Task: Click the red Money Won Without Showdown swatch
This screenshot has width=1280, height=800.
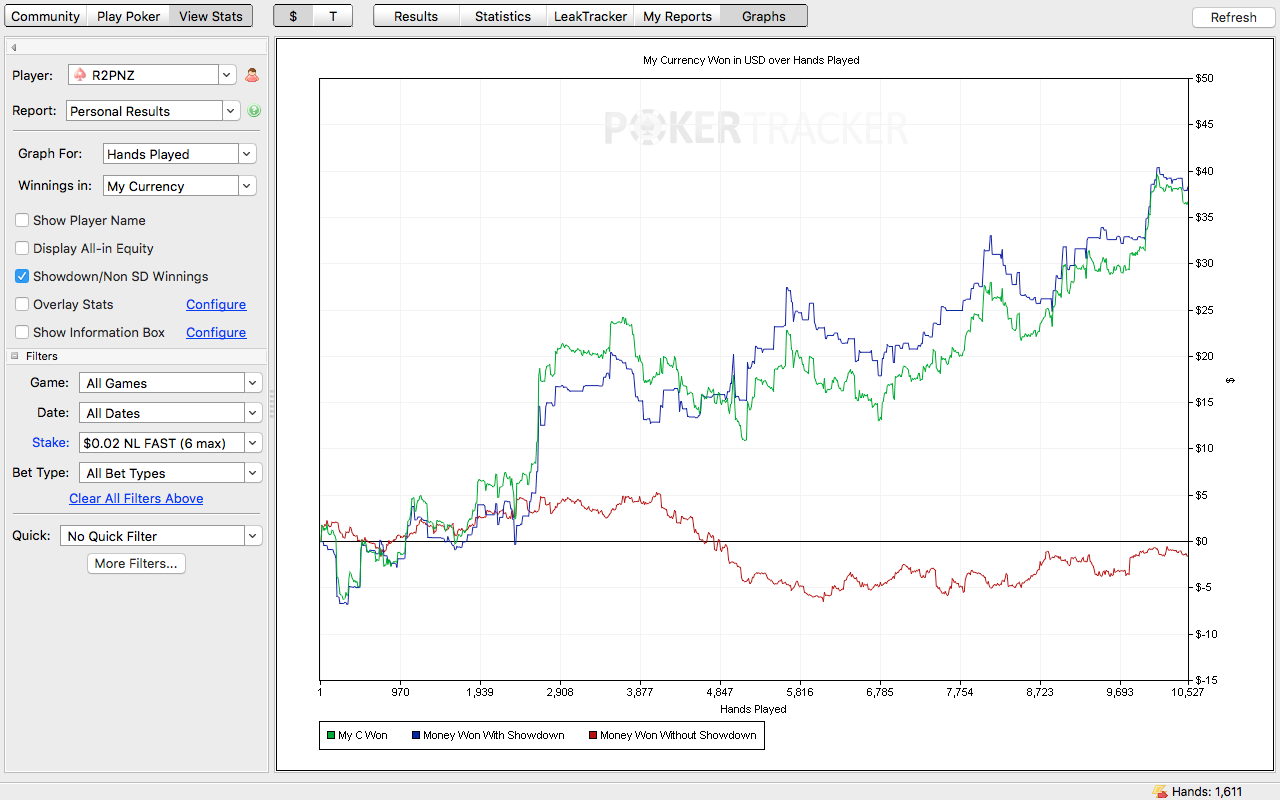Action: 593,735
